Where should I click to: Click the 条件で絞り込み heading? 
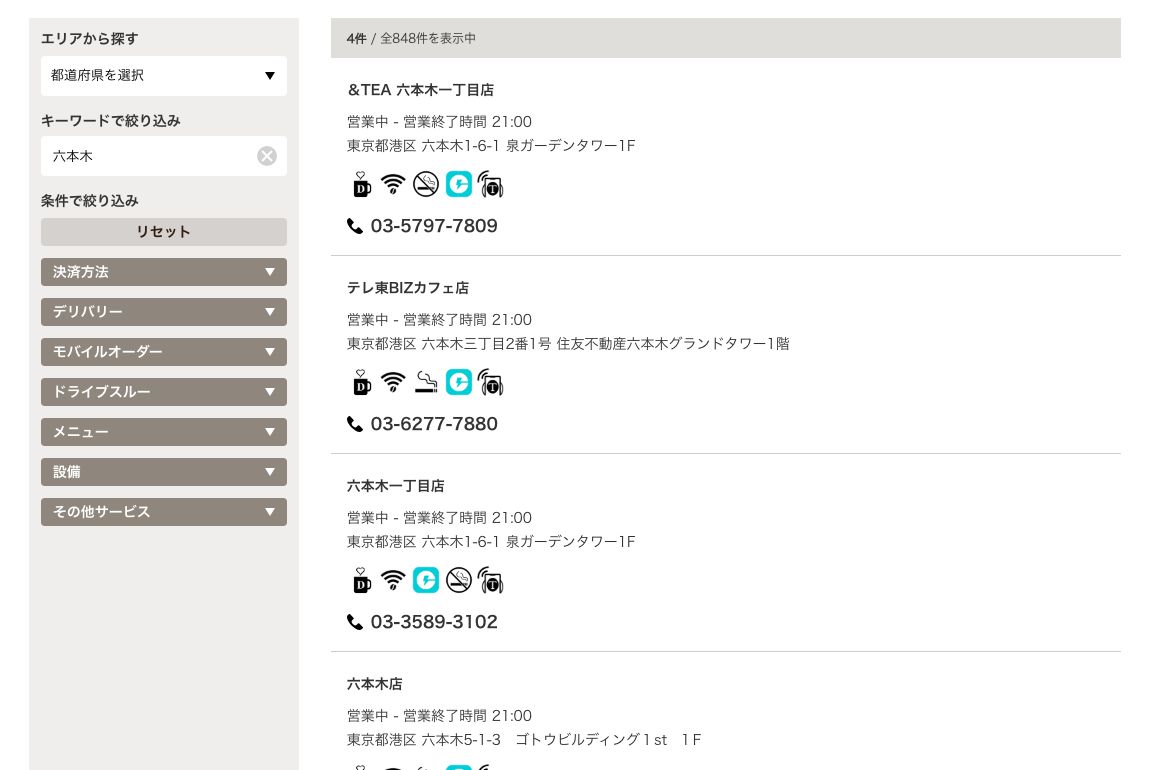89,201
